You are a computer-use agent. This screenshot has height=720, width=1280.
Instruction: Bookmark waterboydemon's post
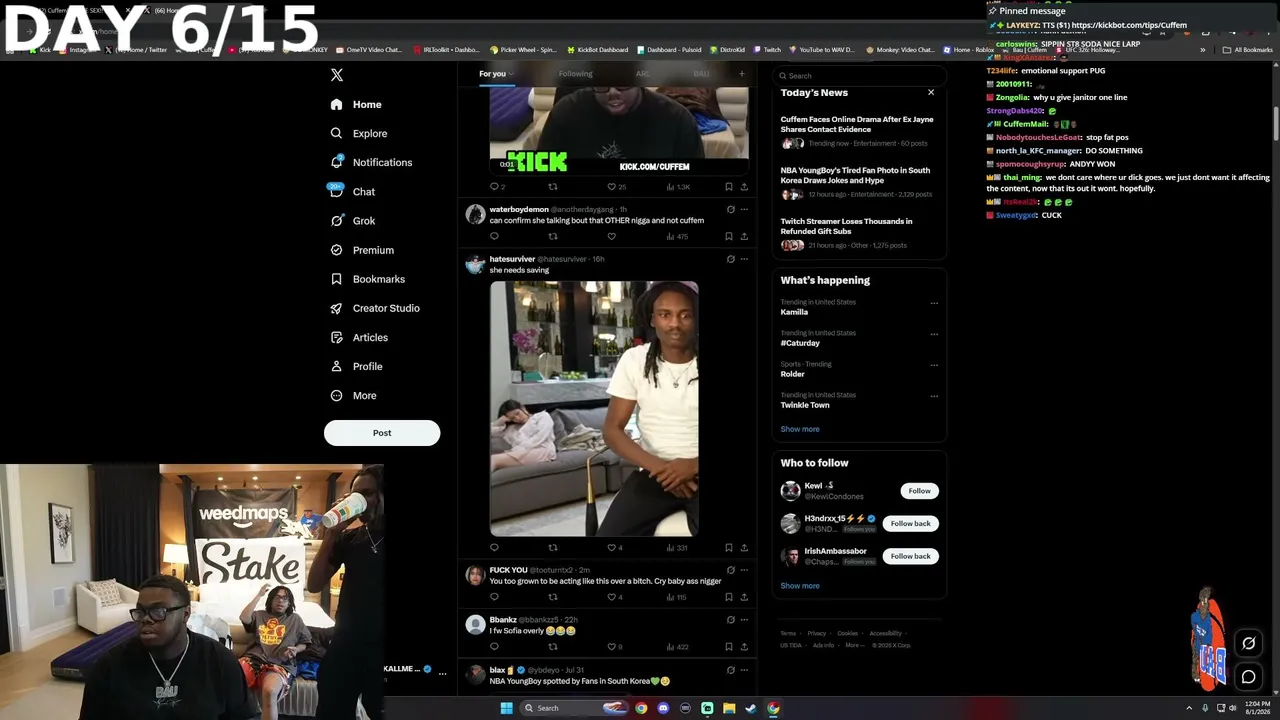click(729, 237)
